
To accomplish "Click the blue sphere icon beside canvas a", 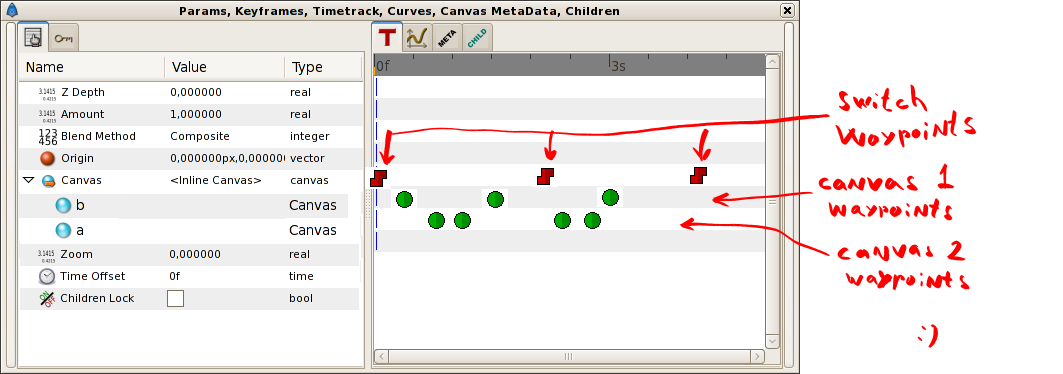I will coord(63,230).
